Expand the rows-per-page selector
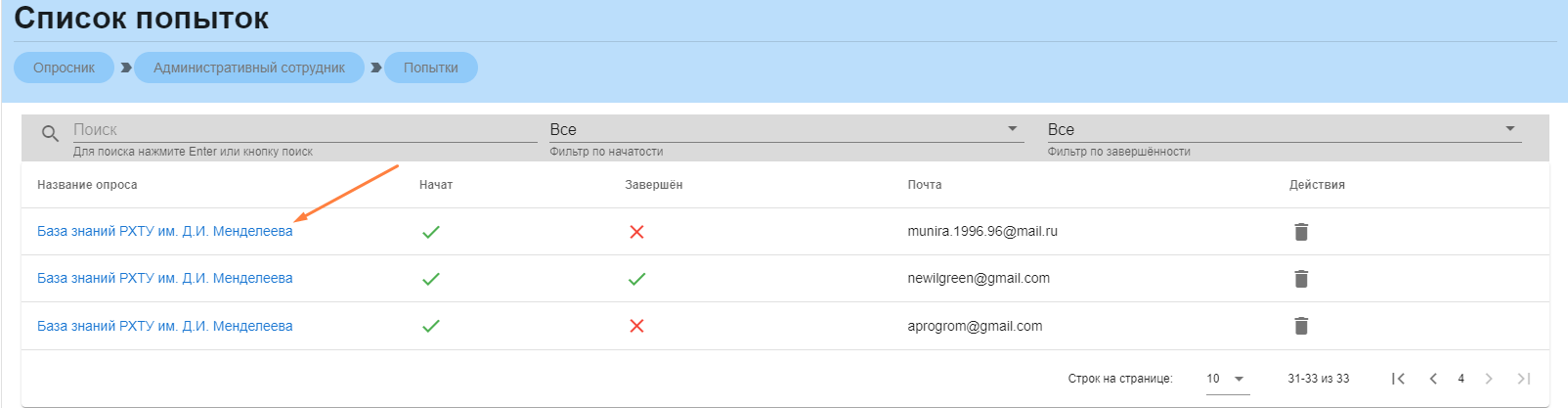This screenshot has height=408, width=1568. click(x=1227, y=379)
